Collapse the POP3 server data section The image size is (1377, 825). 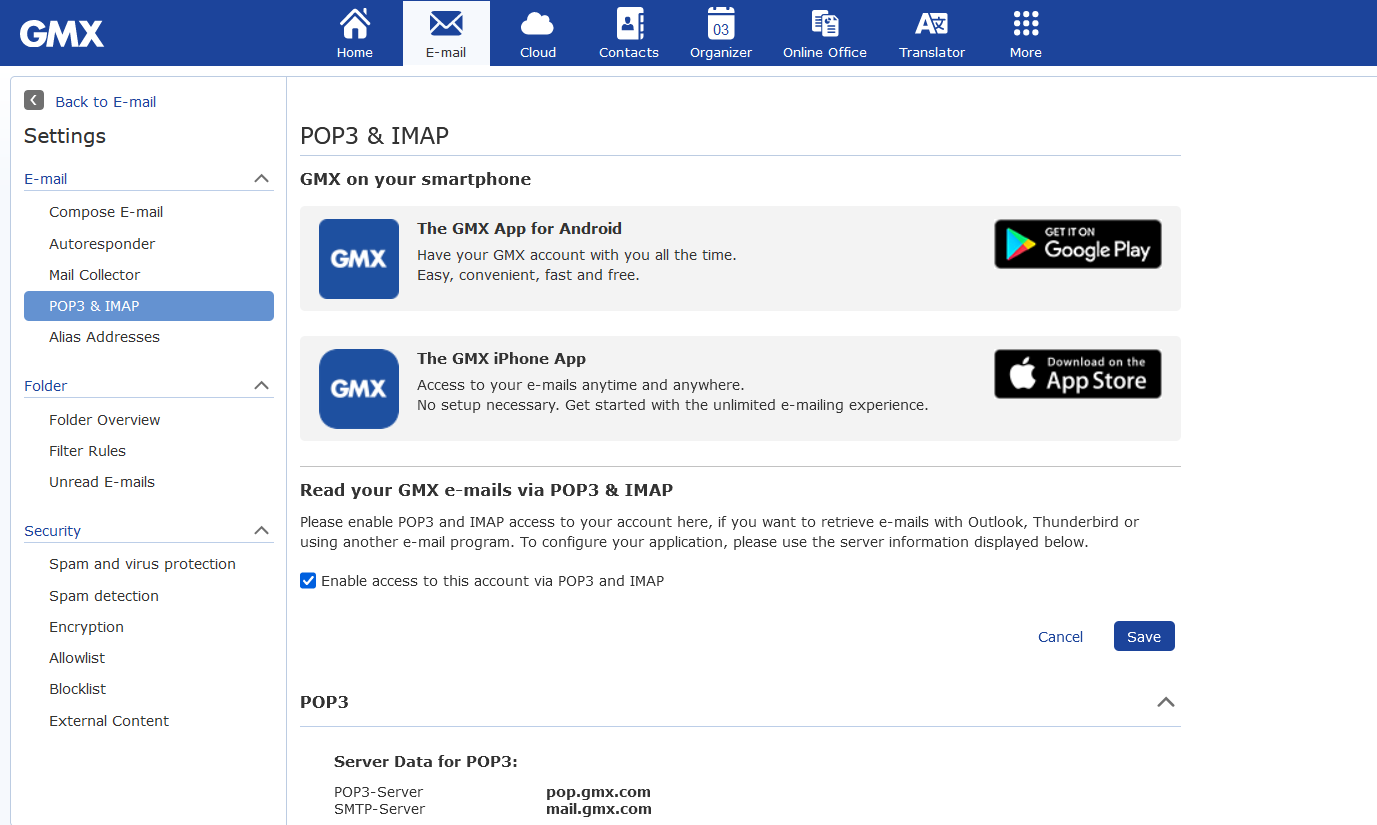(x=1165, y=702)
